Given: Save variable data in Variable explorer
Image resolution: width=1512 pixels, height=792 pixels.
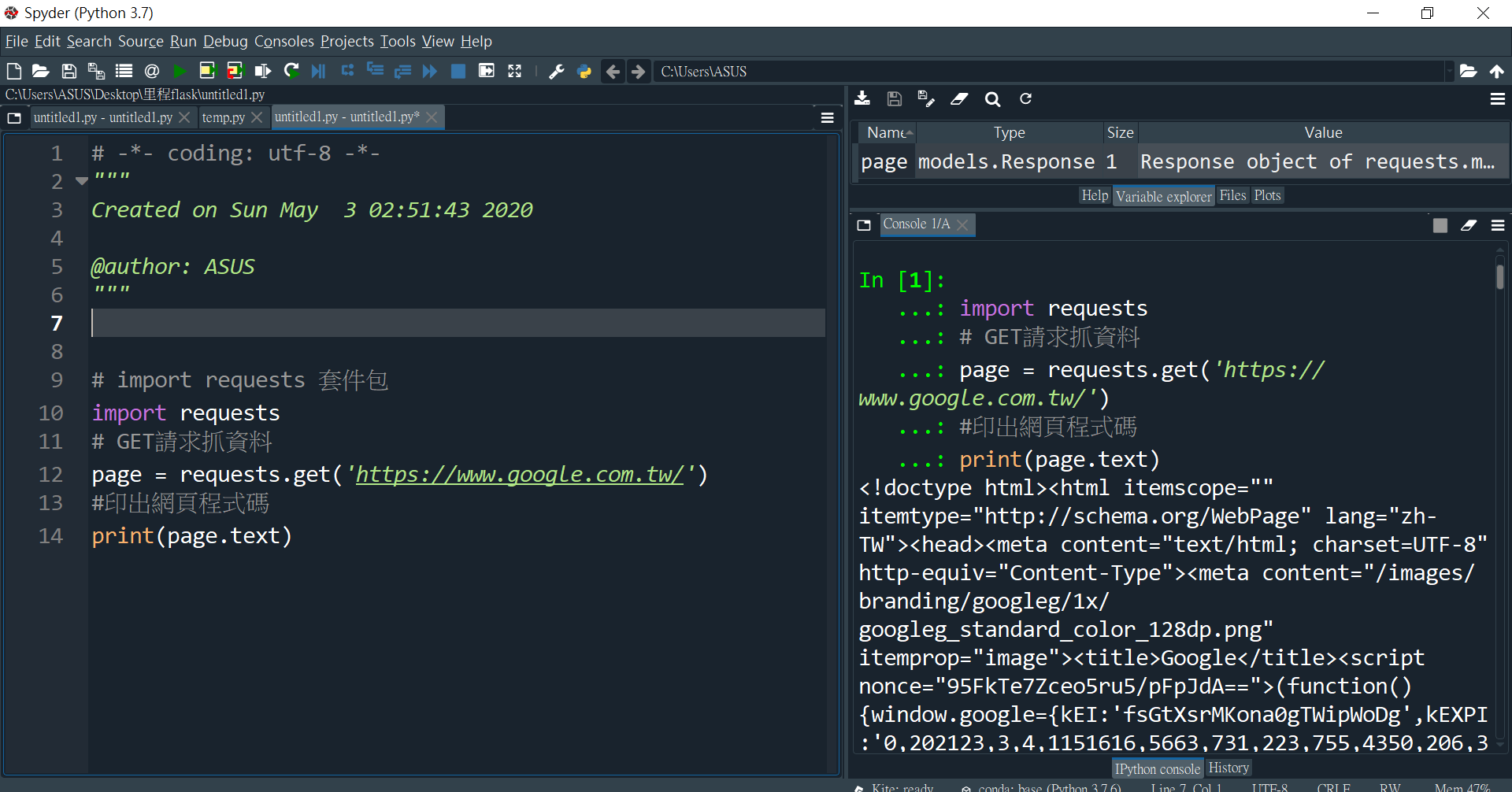Looking at the screenshot, I should coord(894,98).
